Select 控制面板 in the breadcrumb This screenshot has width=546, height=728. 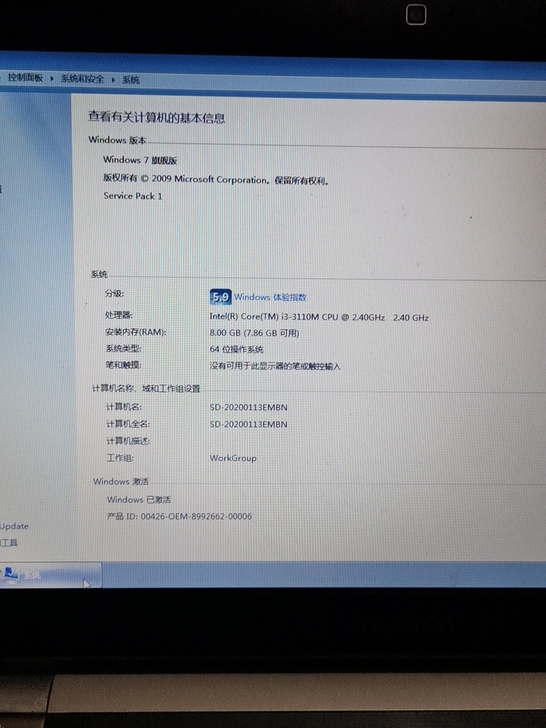point(26,78)
